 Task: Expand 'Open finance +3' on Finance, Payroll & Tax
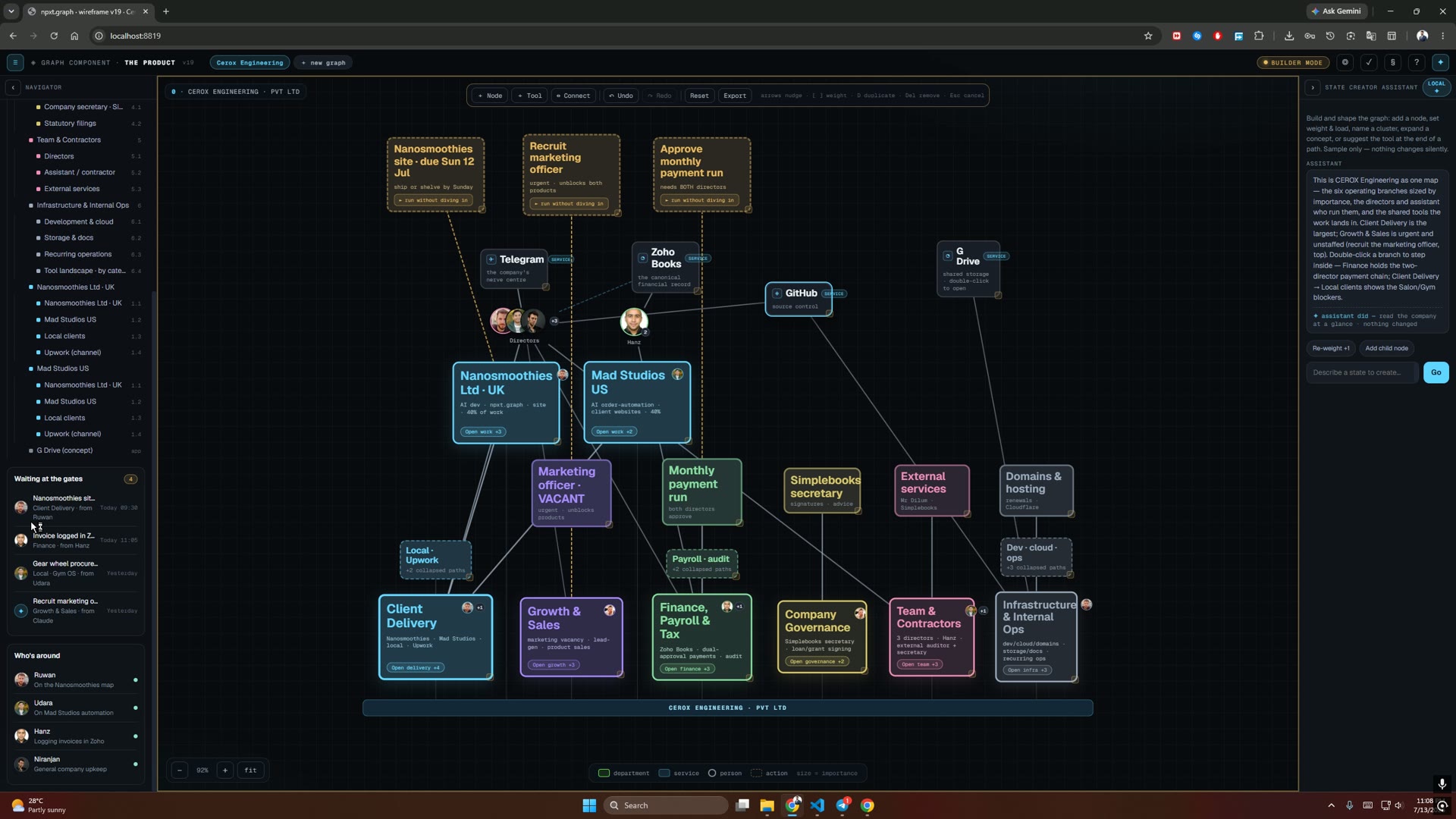(x=687, y=669)
